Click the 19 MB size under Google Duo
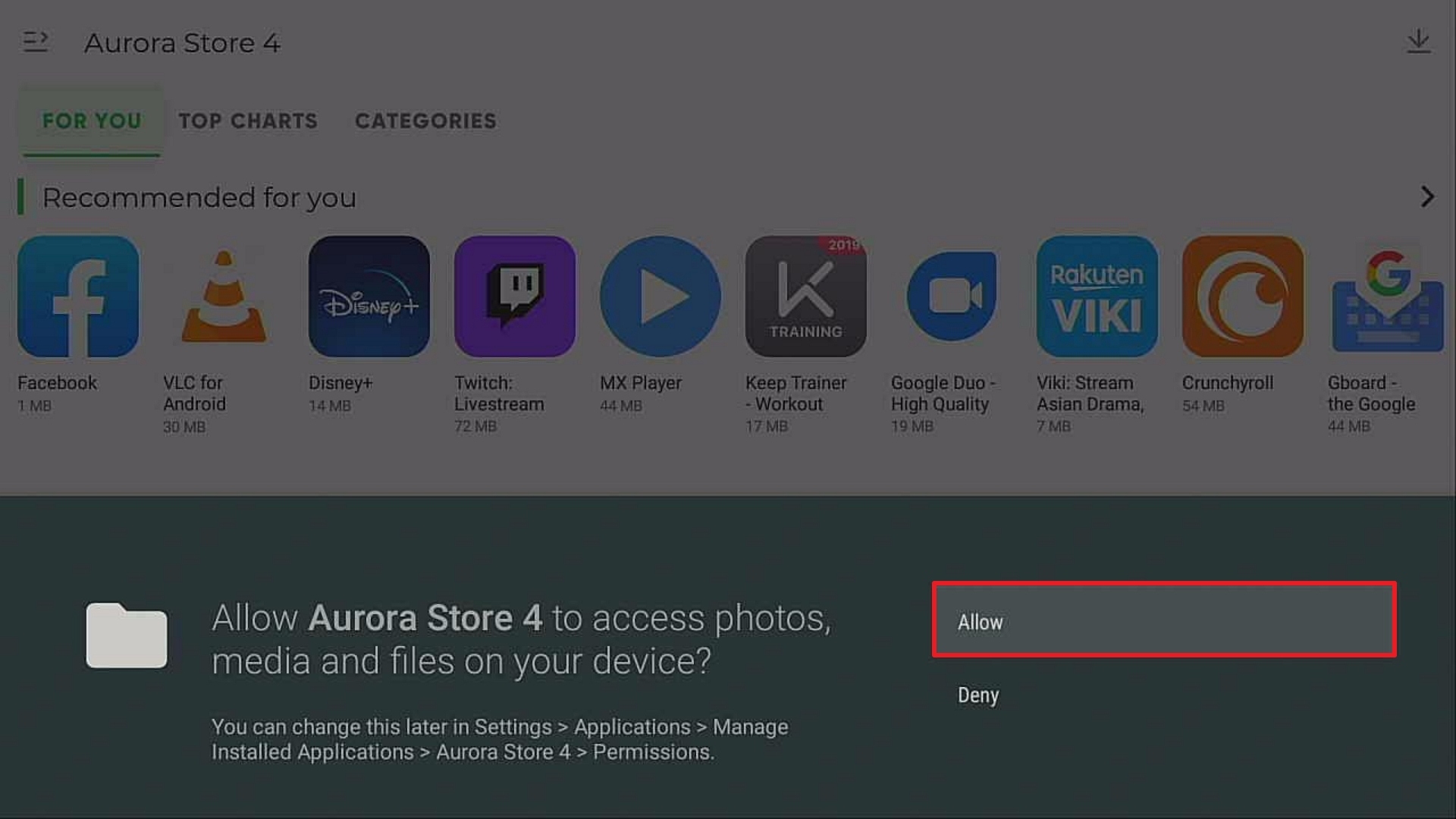 coord(912,426)
